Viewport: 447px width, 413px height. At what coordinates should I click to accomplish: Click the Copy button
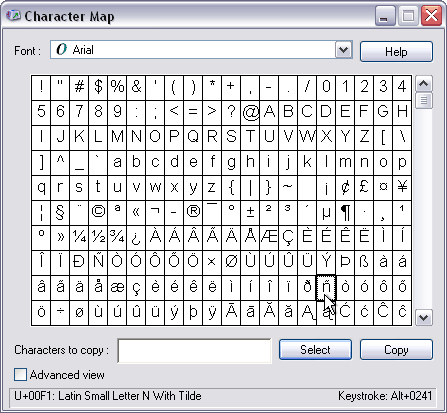pyautogui.click(x=396, y=350)
